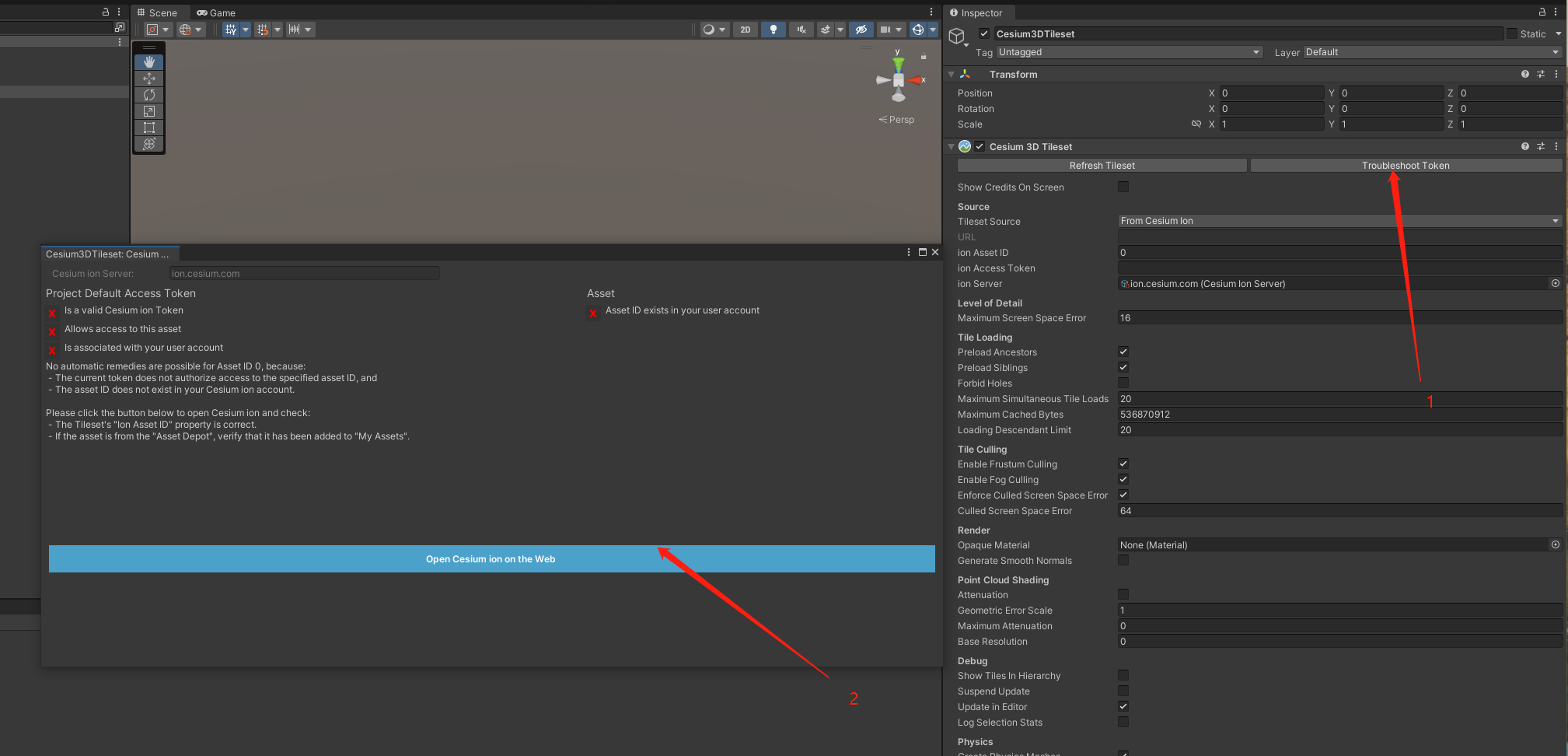This screenshot has height=756, width=1568.
Task: Open Cesium 3D Tileset presets icon
Action: coord(1541,146)
